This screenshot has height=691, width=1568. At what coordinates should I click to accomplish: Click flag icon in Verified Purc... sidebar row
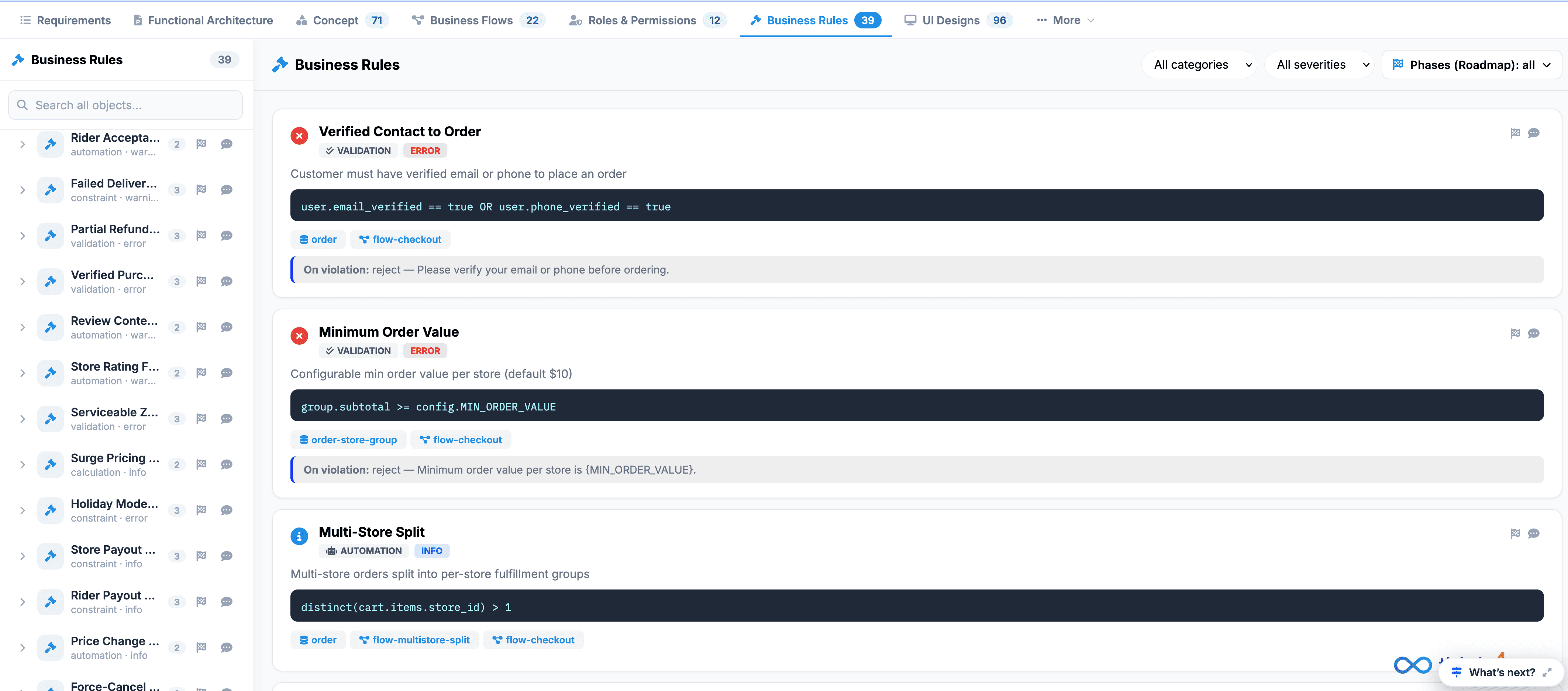201,281
